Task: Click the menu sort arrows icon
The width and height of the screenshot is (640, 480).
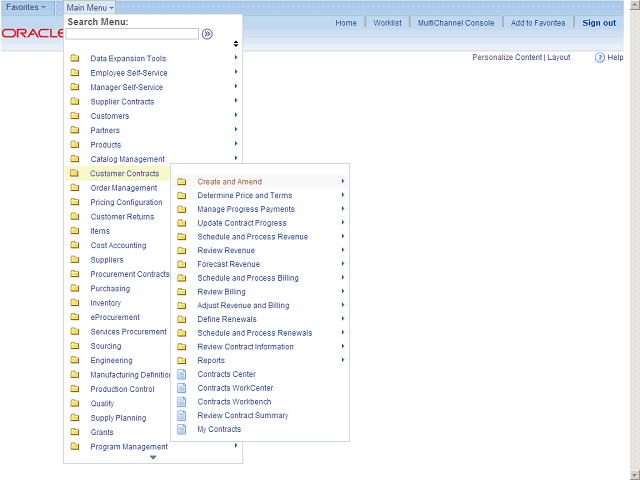Action: (236, 44)
